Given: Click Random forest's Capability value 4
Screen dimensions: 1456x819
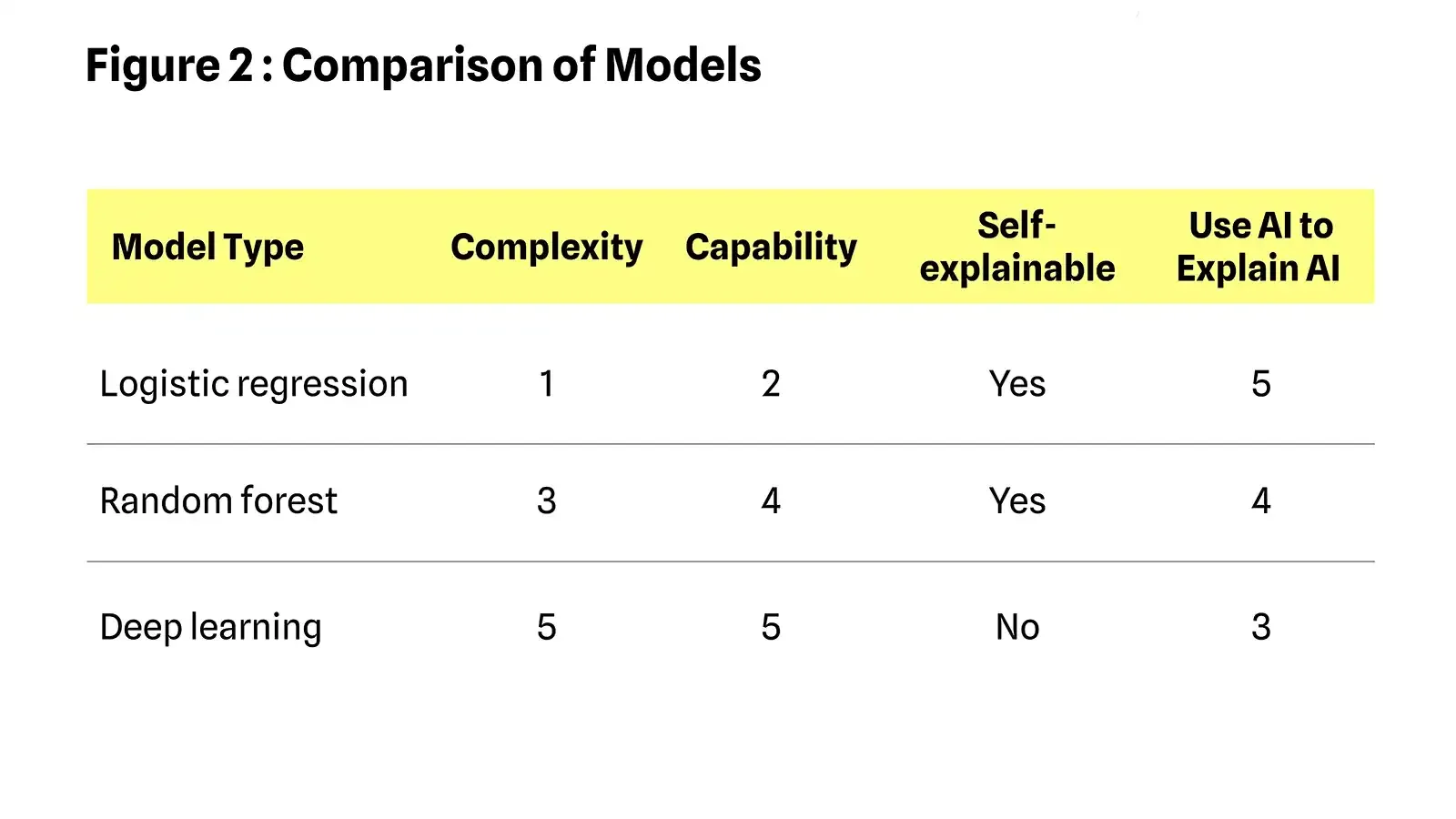Looking at the screenshot, I should [771, 500].
